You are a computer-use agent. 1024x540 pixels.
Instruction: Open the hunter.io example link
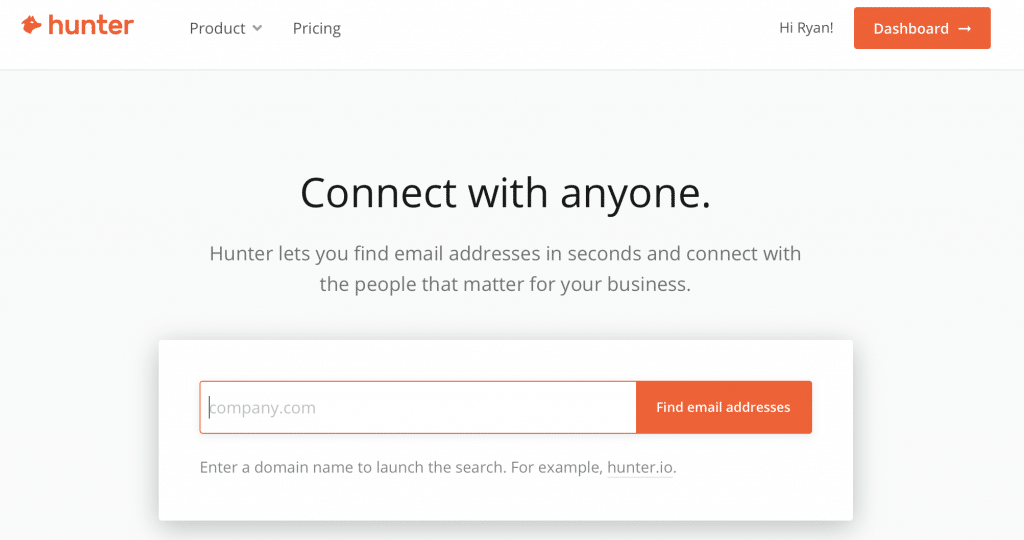coord(640,468)
